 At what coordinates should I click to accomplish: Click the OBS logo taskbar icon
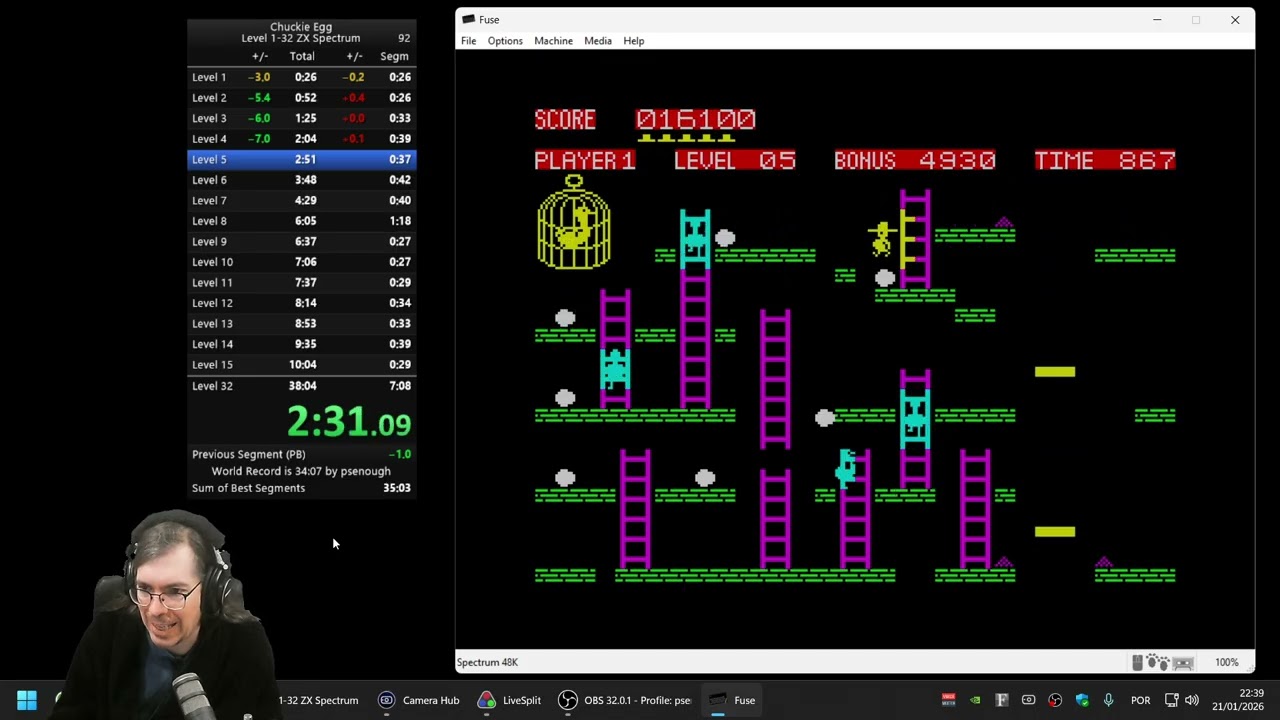(x=567, y=700)
